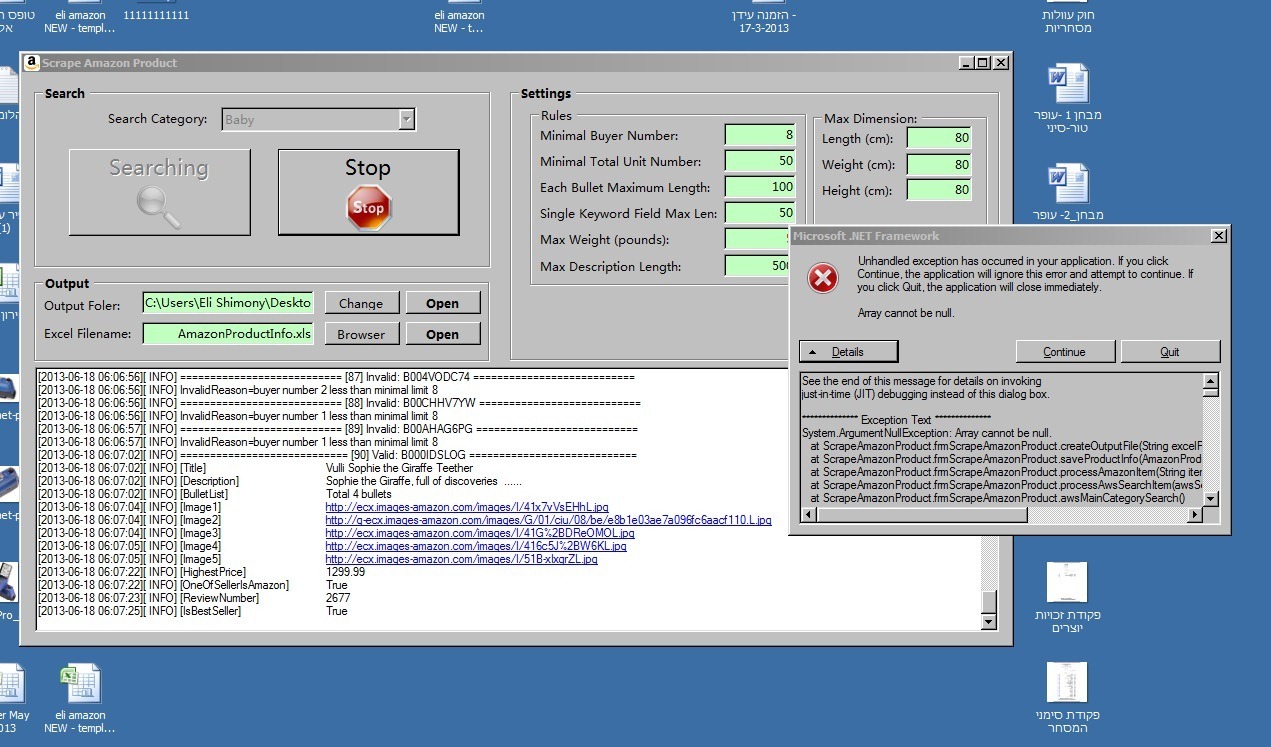Click Open button next to Browser

pyautogui.click(x=442, y=334)
